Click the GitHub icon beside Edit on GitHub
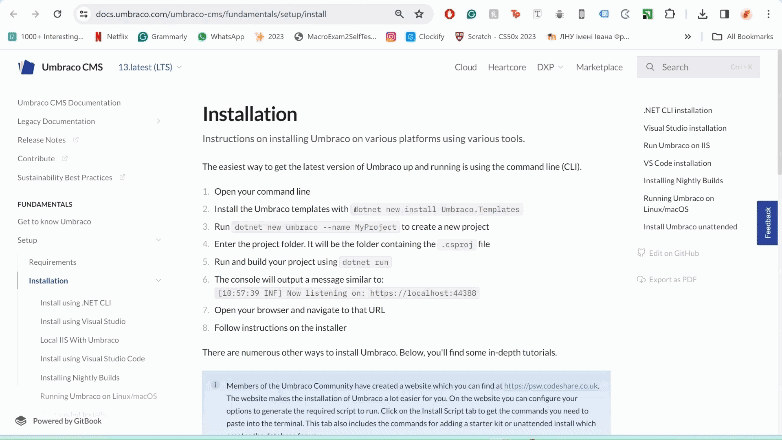Image resolution: width=782 pixels, height=440 pixels. [641, 254]
